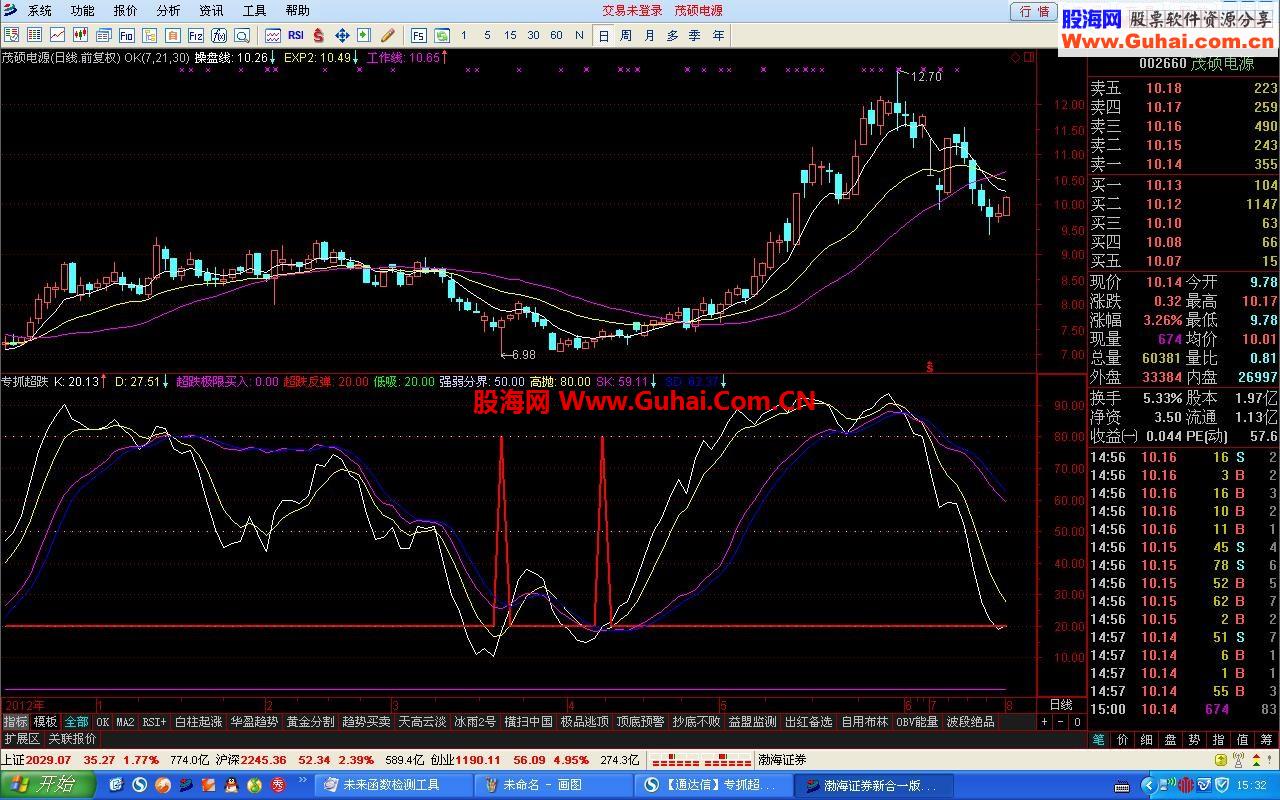Click the 茂硕电源 link in the title bar
Viewport: 1280px width, 800px height.
pos(698,11)
